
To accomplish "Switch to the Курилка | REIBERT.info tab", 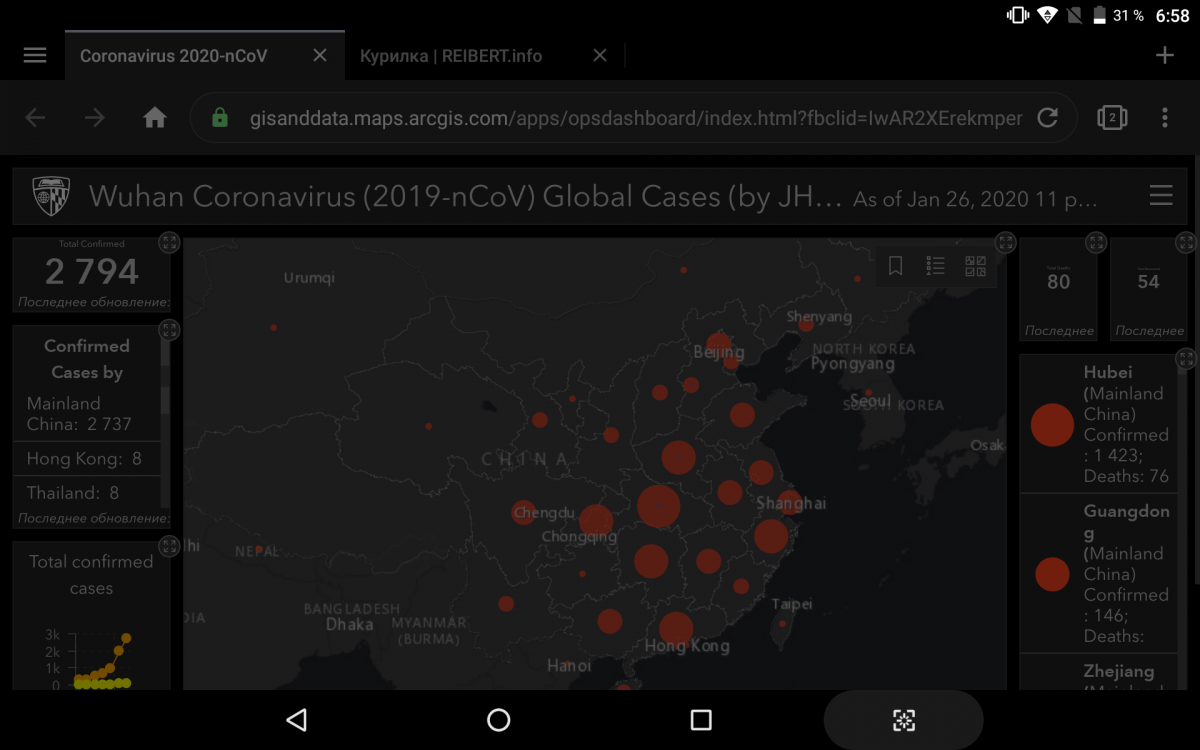I will coord(451,56).
